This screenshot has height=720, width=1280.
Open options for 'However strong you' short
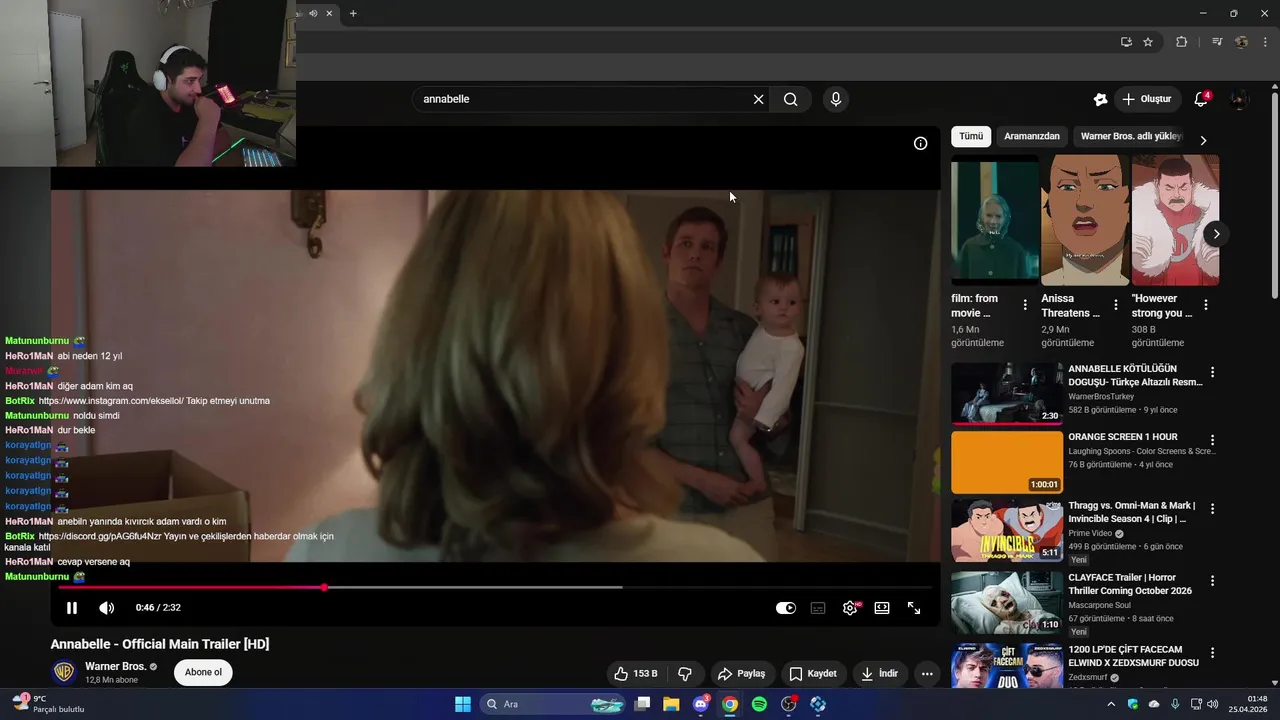click(x=1205, y=305)
